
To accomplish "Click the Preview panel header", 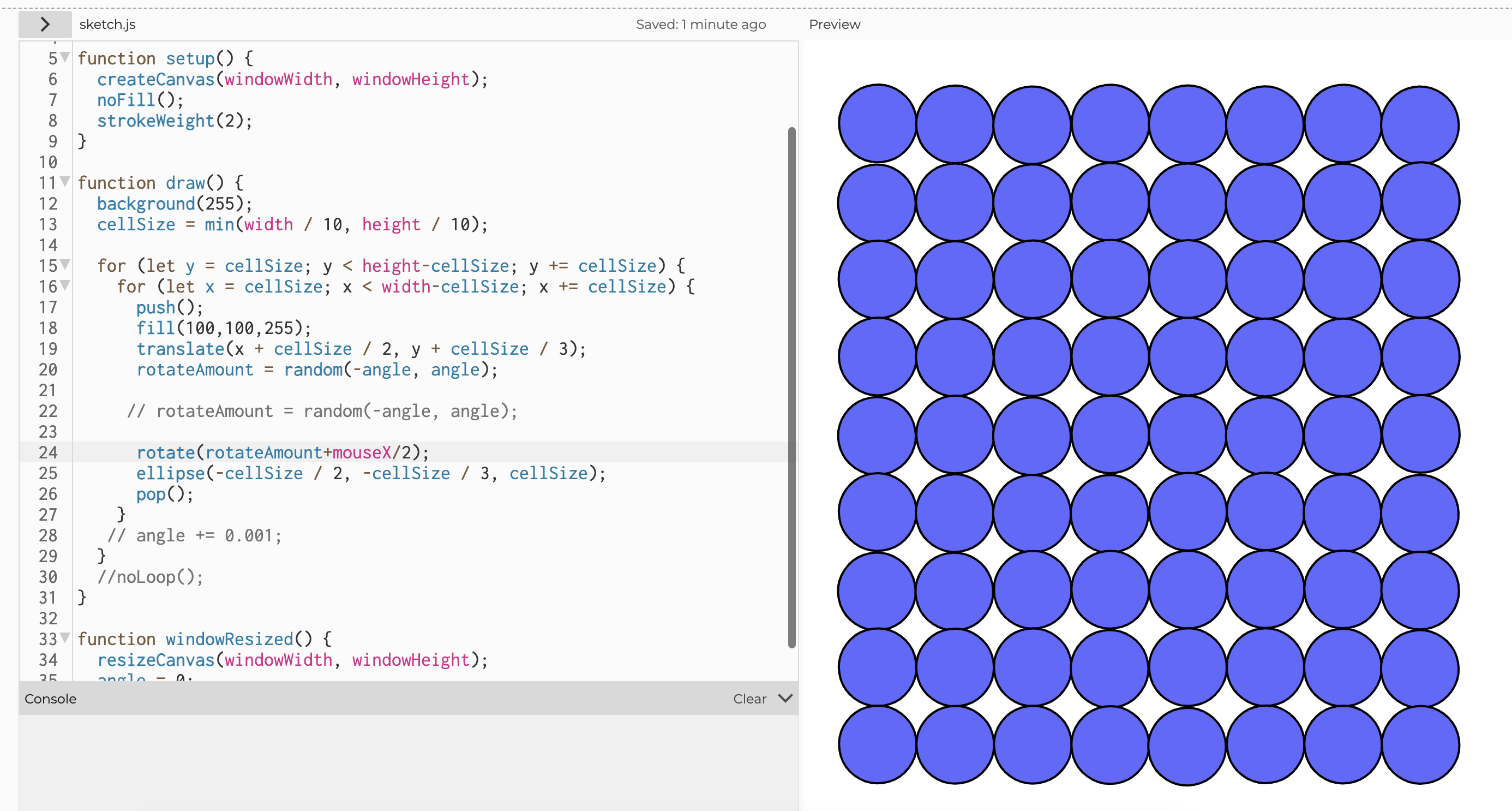I will pyautogui.click(x=834, y=24).
